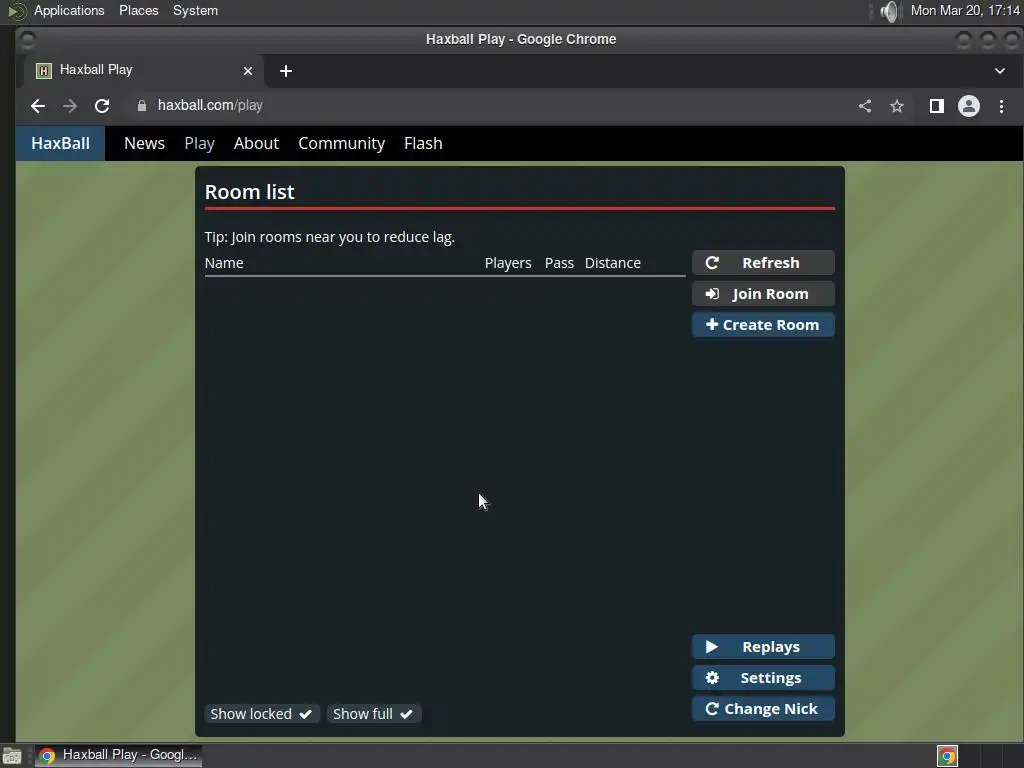
Task: Click the Create Room button
Action: click(x=763, y=325)
